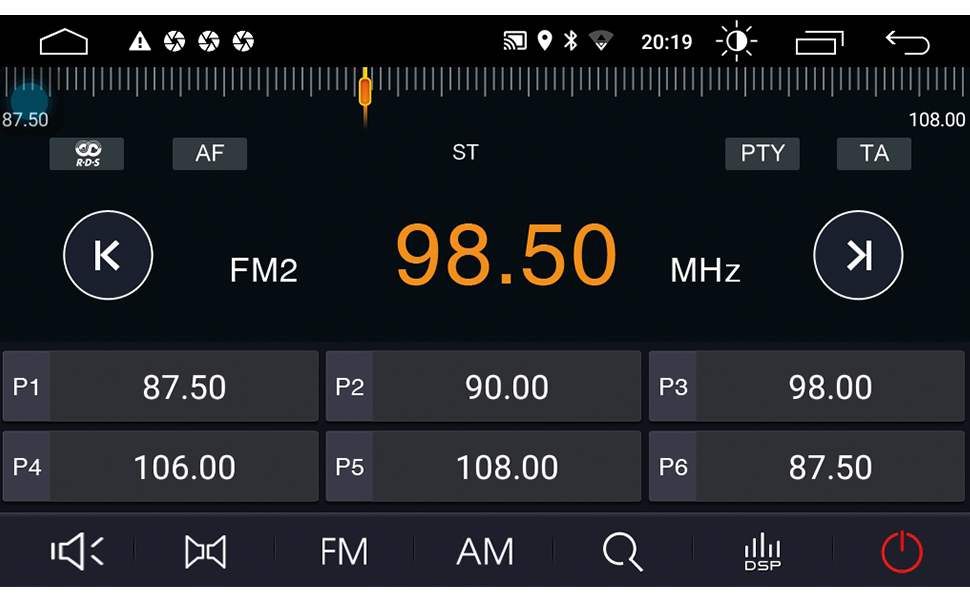Toggle the local/distance reception icon
Screen dimensions: 970x600
coord(205,552)
